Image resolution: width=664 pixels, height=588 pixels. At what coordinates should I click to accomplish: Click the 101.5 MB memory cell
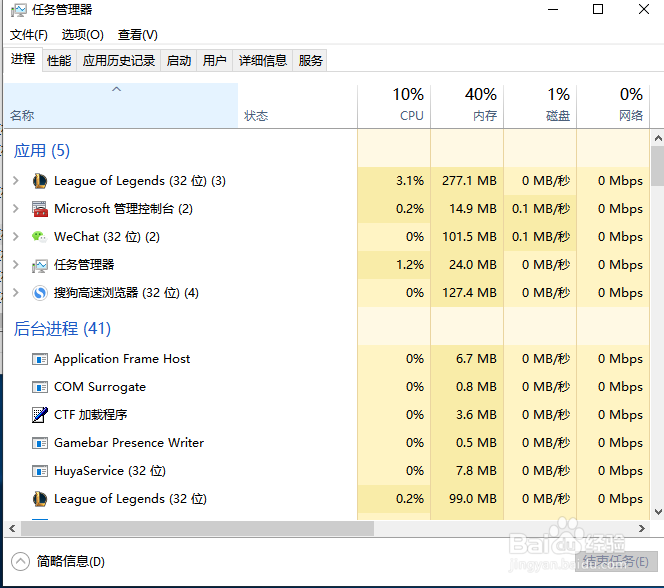469,237
